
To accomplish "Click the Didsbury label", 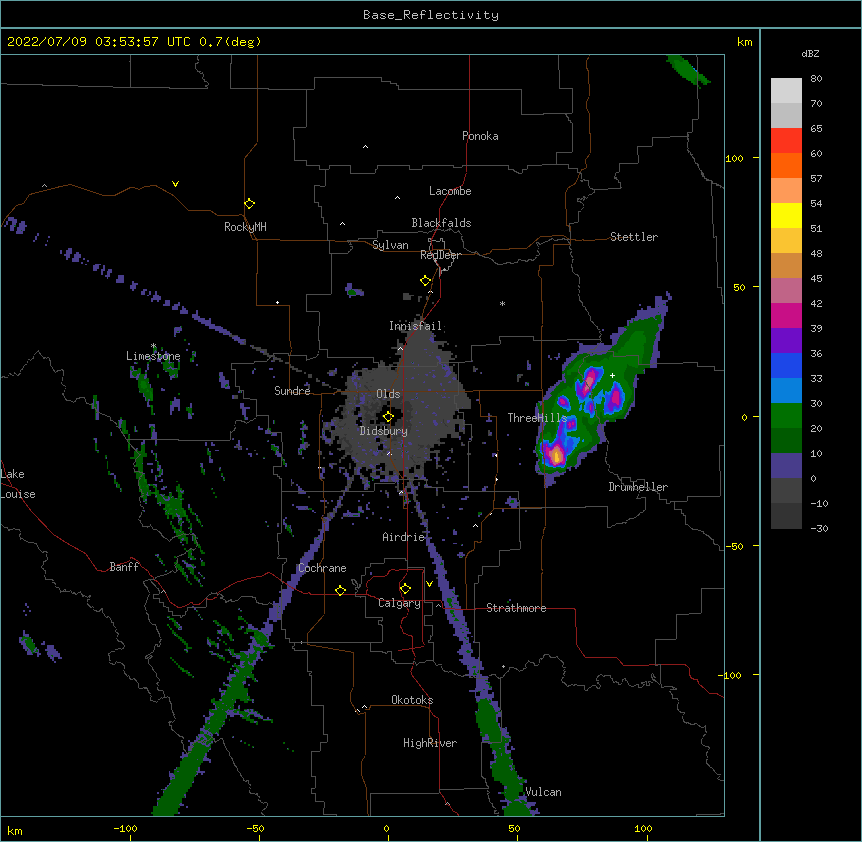I will pyautogui.click(x=384, y=431).
